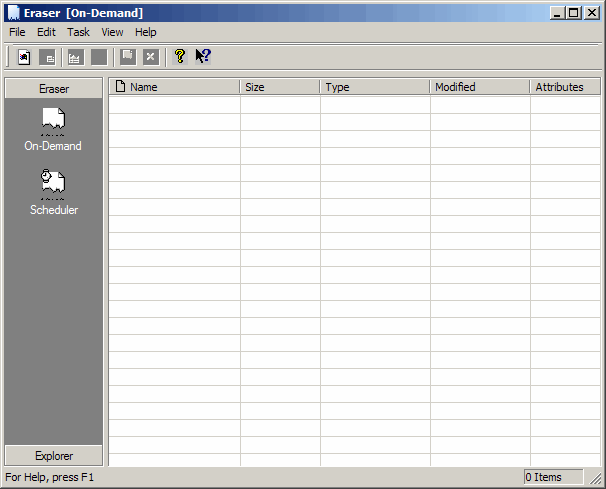The height and width of the screenshot is (489, 606).
Task: Sort by the Attributes column header
Action: pos(565,87)
